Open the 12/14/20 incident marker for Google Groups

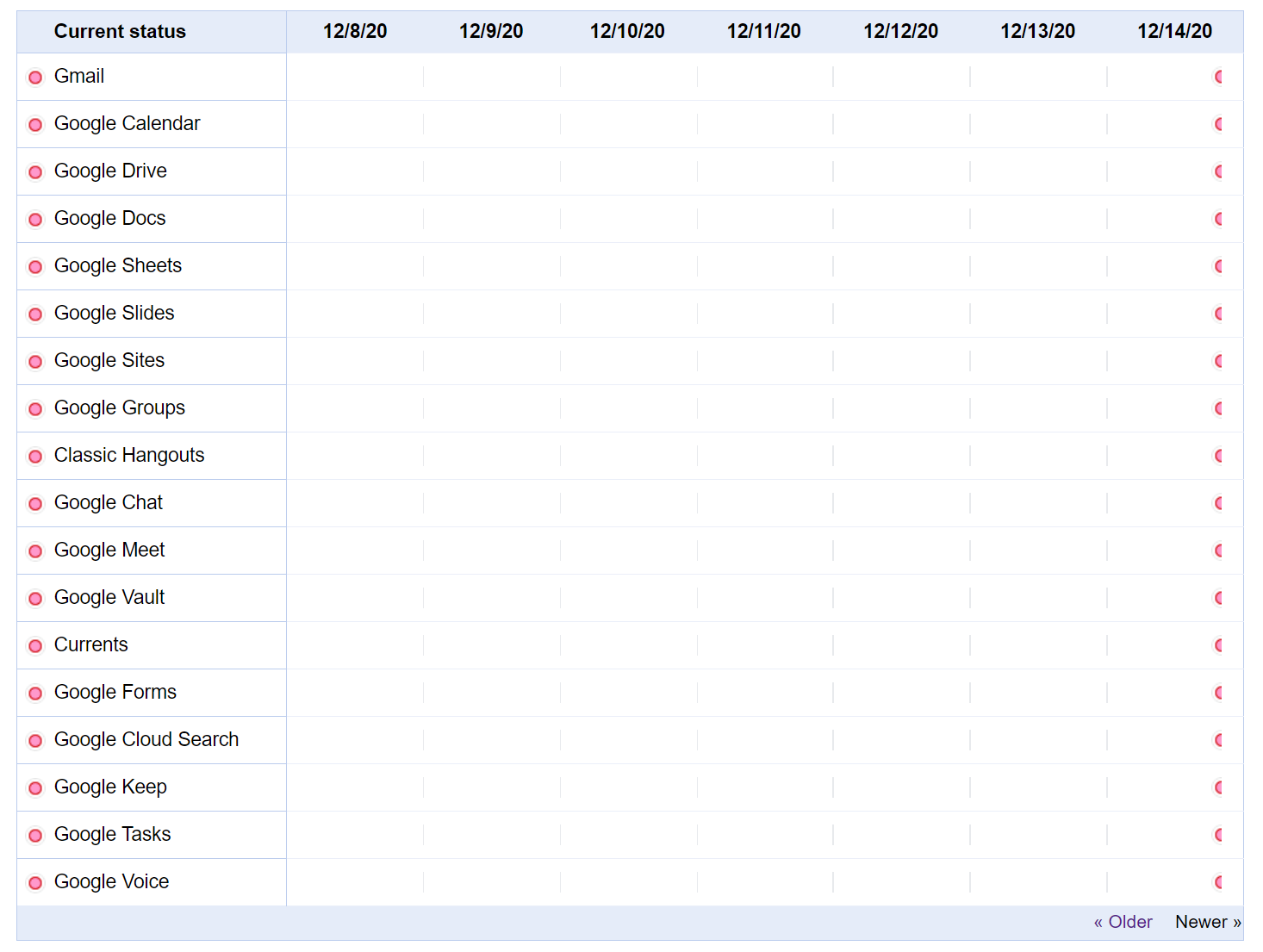click(x=1218, y=408)
